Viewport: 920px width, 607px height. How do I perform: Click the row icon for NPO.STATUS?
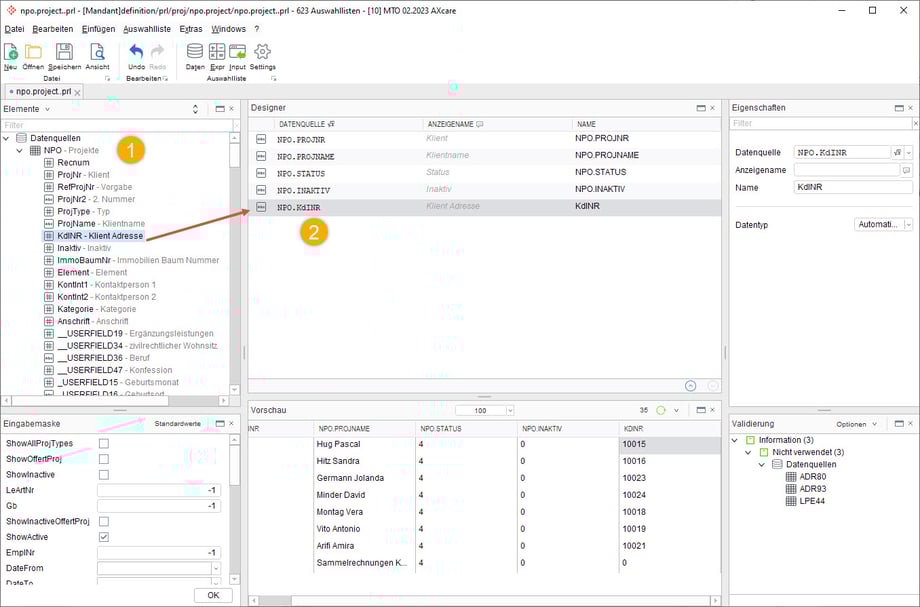pos(261,173)
